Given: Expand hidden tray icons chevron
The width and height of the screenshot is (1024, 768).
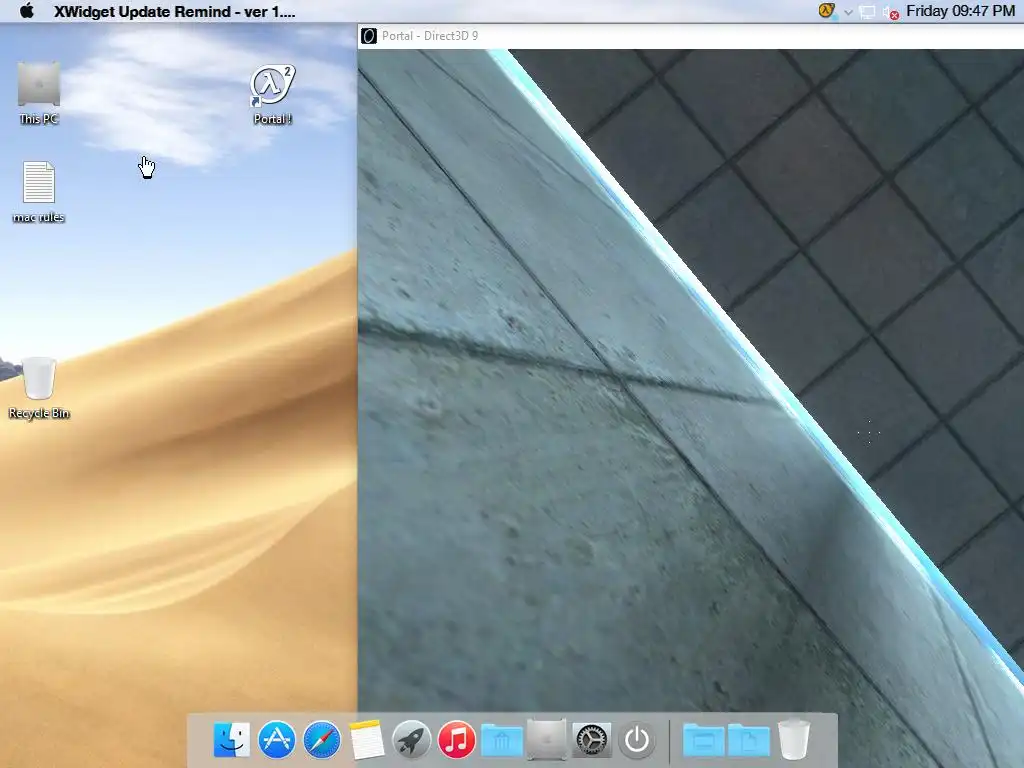Looking at the screenshot, I should (848, 12).
